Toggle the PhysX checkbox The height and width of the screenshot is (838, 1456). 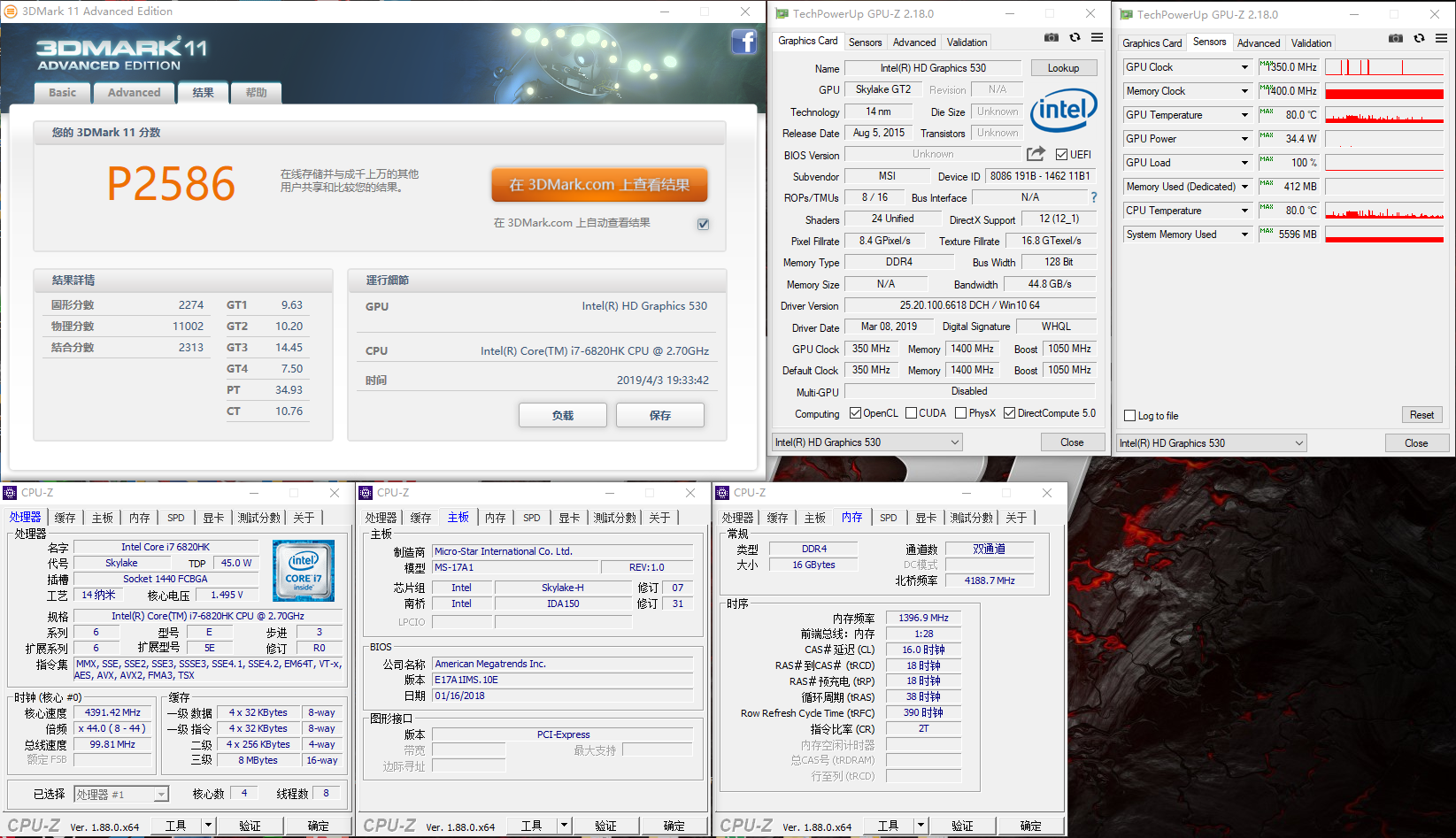click(960, 413)
